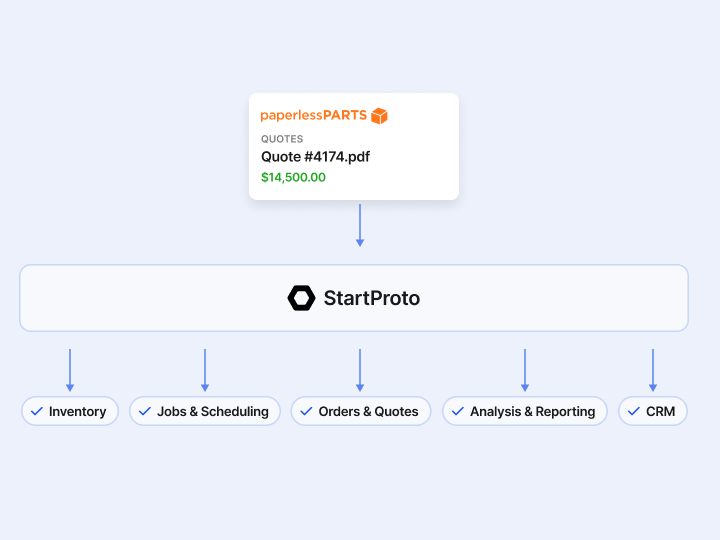
Task: Click the checkmark beside CRM
Action: click(634, 411)
